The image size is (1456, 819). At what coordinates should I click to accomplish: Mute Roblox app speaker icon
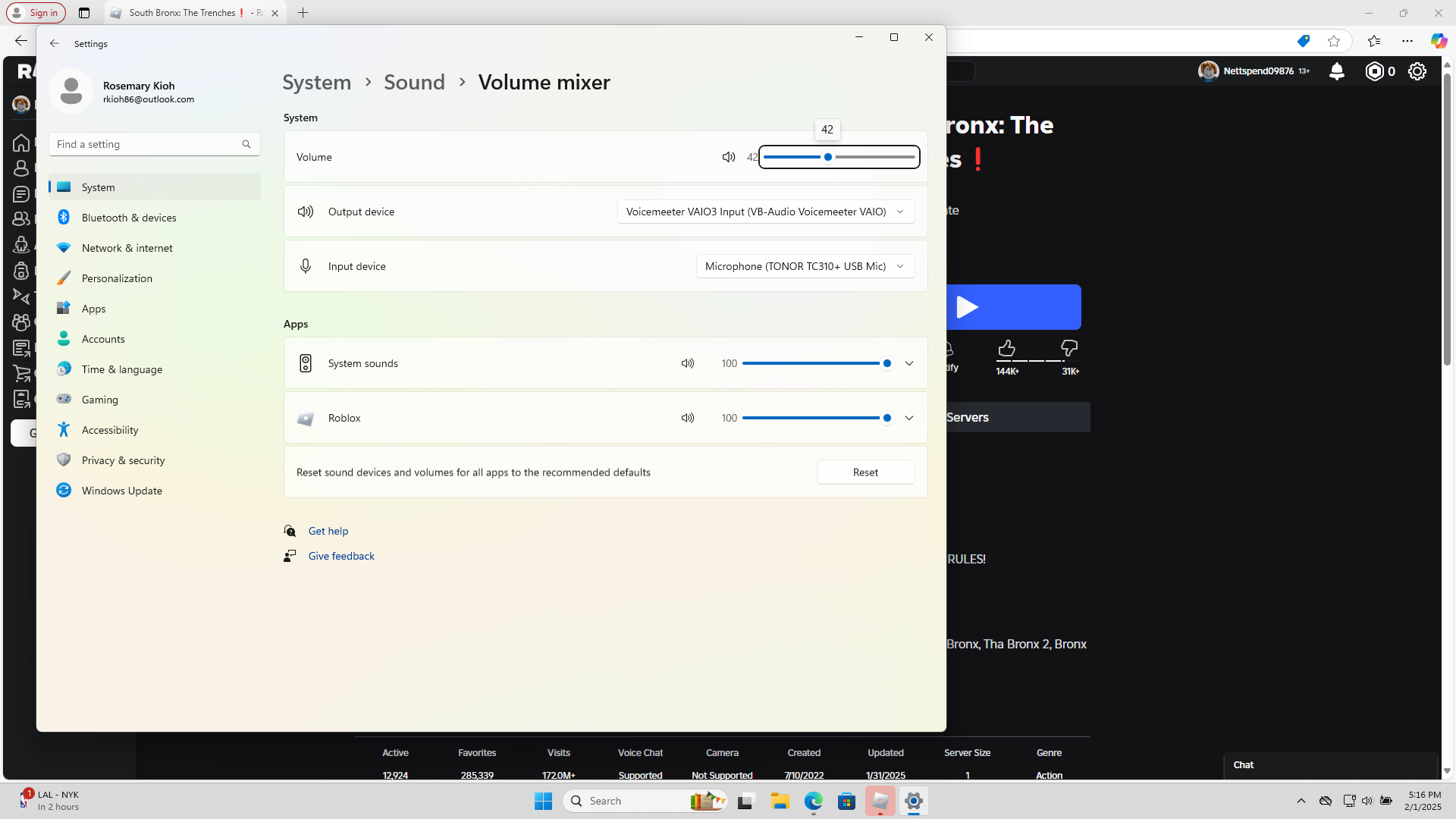coord(687,418)
